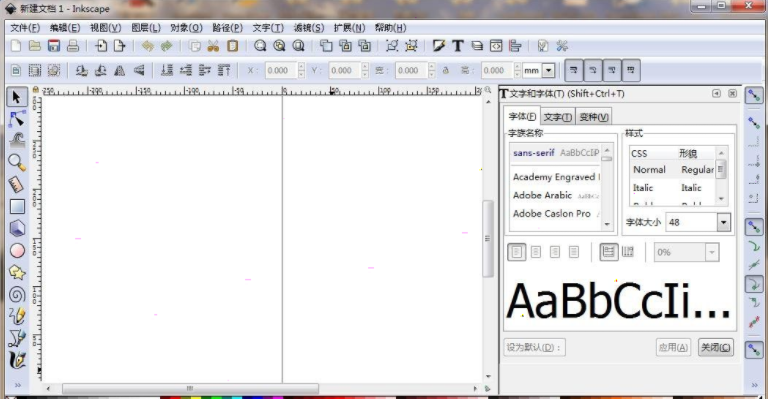Select the Star polygon tool
The width and height of the screenshot is (768, 399).
point(17,273)
